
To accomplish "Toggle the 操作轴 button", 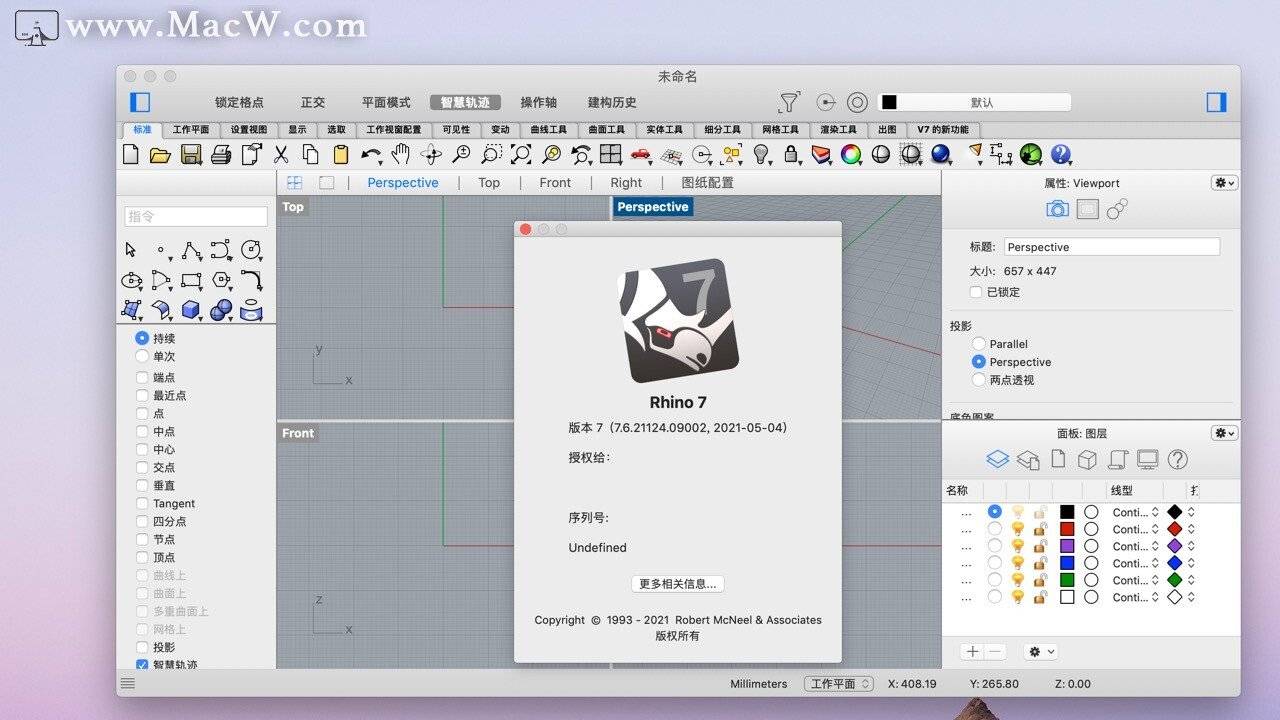I will point(538,102).
